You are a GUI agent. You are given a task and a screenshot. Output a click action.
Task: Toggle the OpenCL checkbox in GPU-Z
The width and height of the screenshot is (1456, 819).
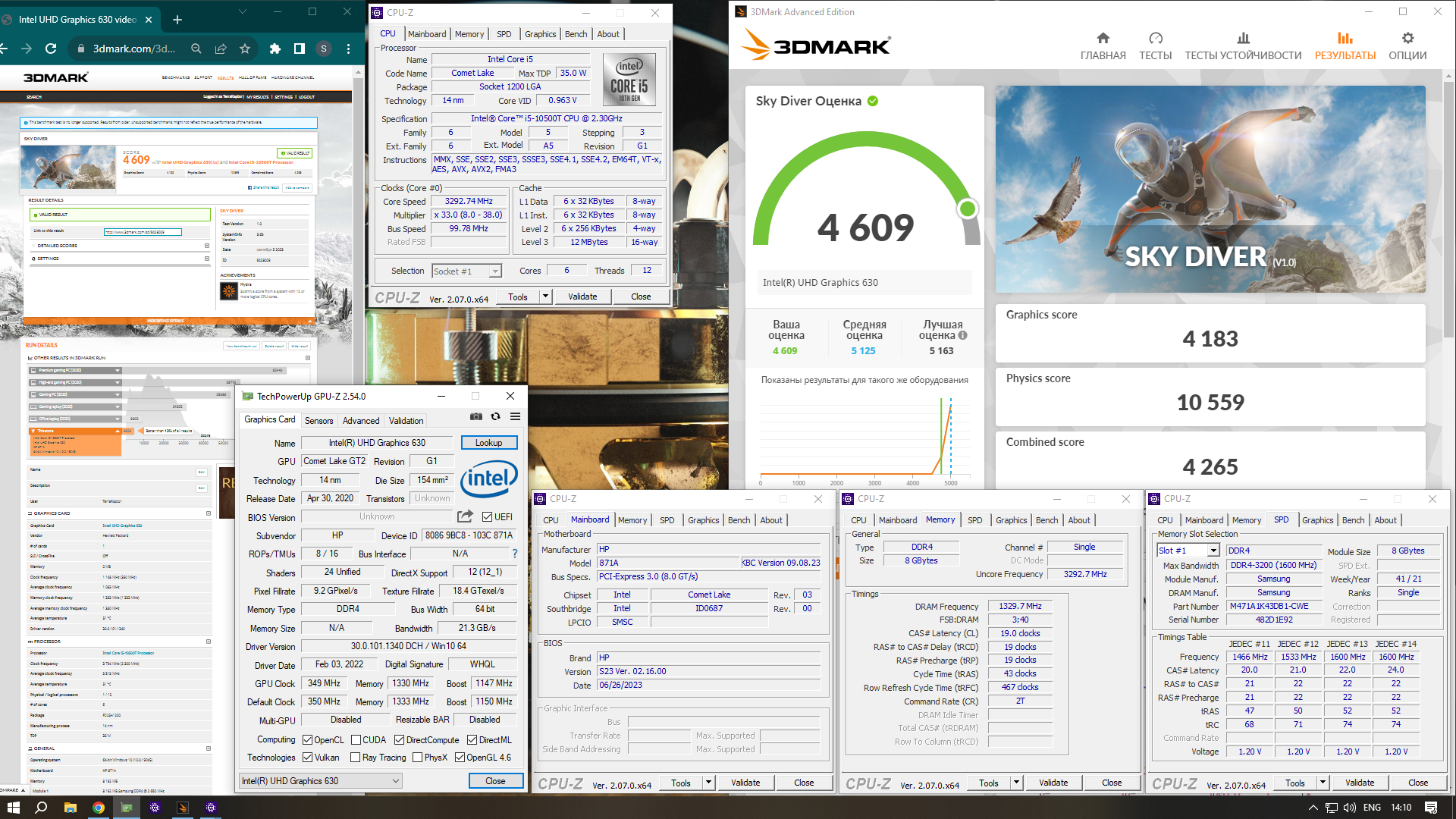click(x=307, y=740)
